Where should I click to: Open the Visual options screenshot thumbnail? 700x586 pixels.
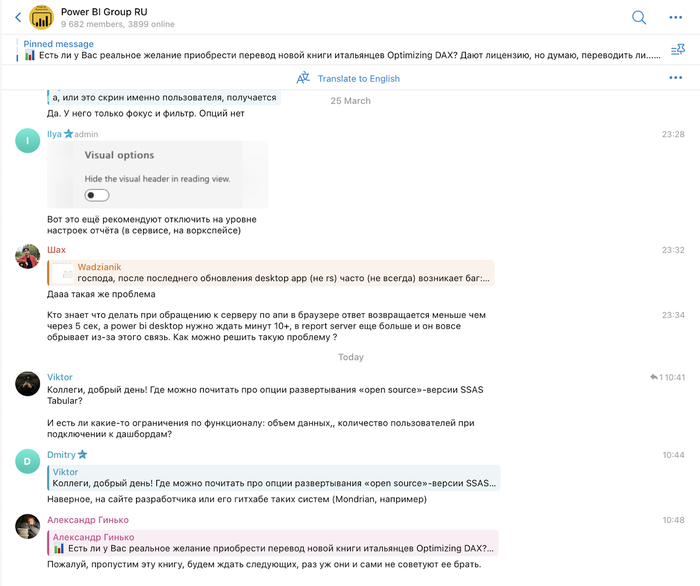(x=157, y=174)
